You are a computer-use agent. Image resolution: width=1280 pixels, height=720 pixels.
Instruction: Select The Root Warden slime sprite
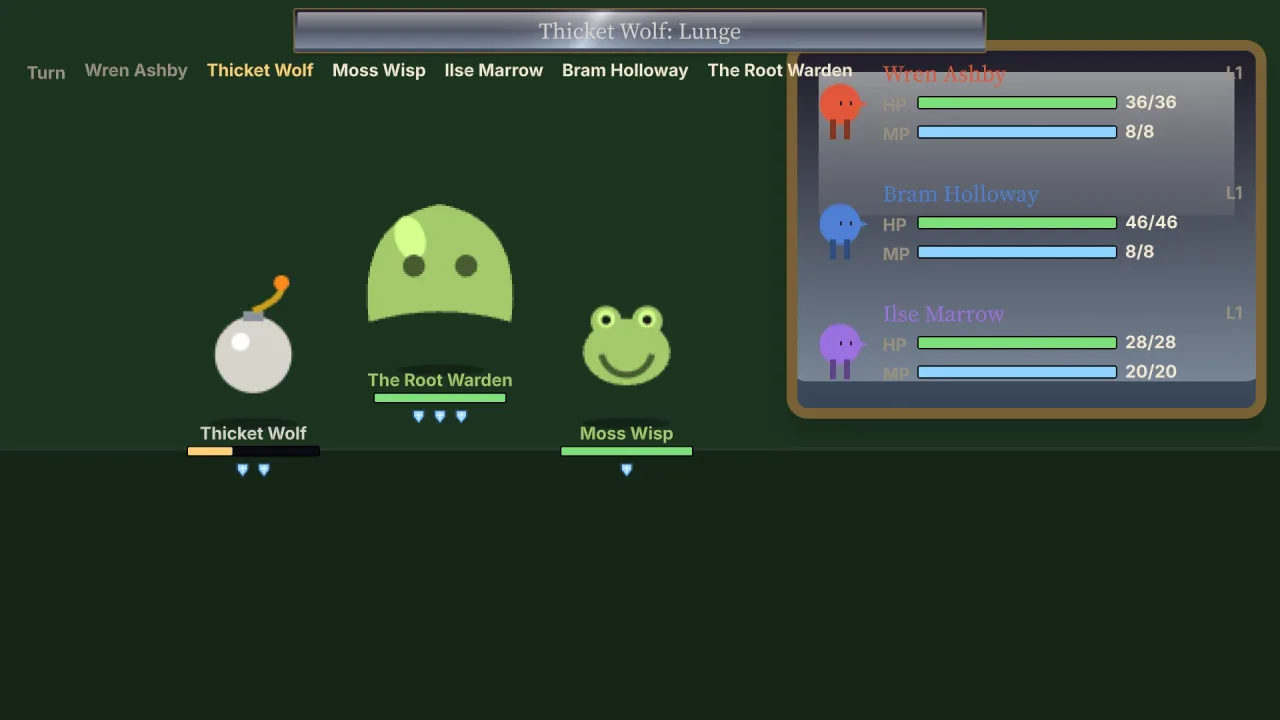click(440, 263)
